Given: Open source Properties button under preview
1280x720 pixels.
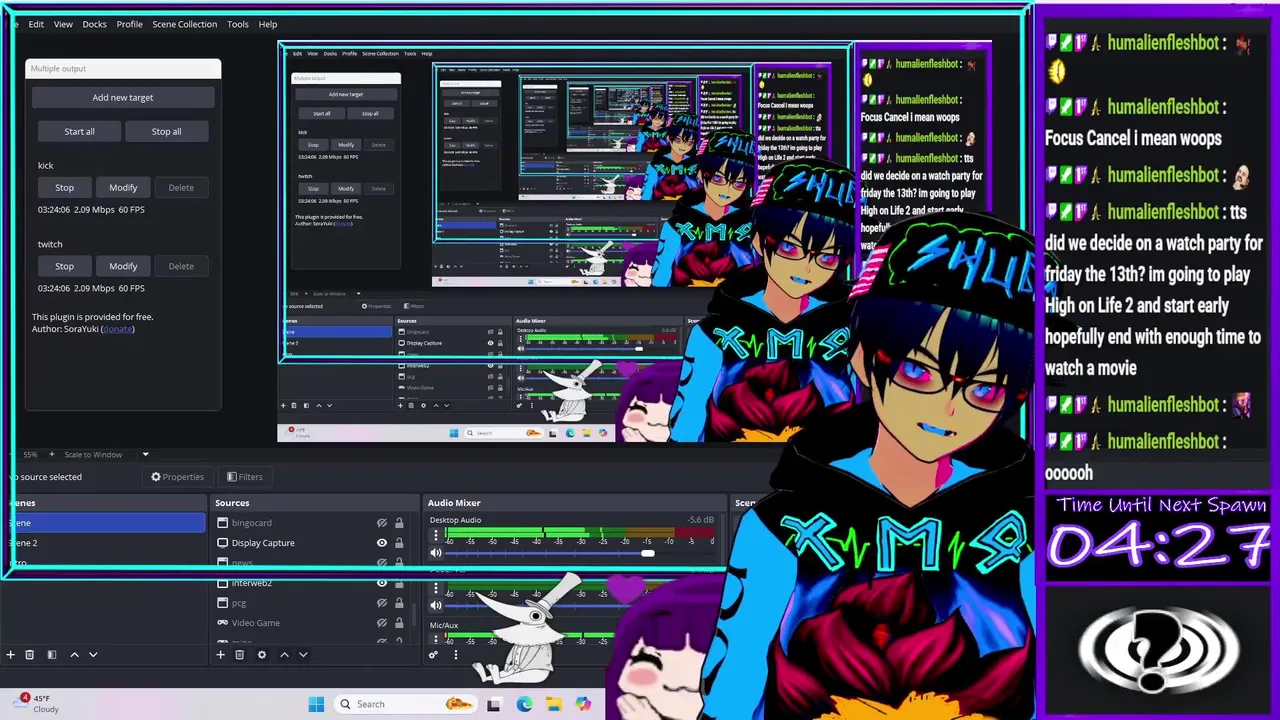Looking at the screenshot, I should pos(177,477).
